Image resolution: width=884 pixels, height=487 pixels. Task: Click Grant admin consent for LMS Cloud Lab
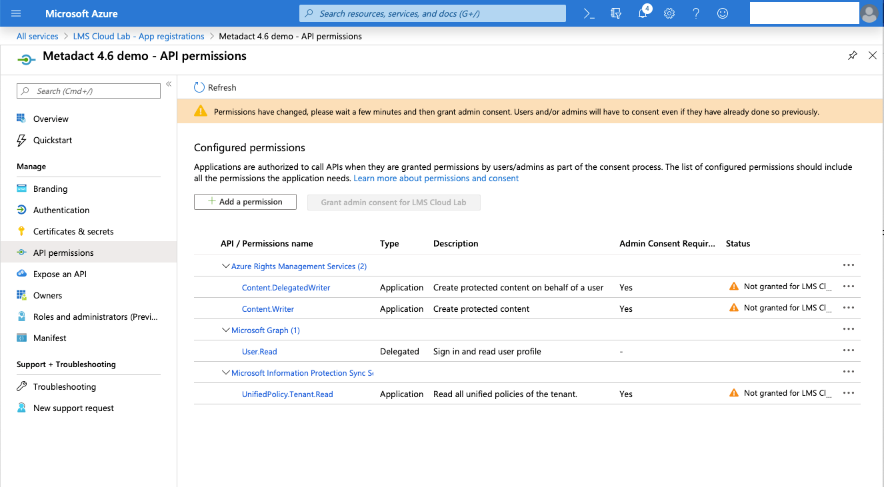(394, 202)
